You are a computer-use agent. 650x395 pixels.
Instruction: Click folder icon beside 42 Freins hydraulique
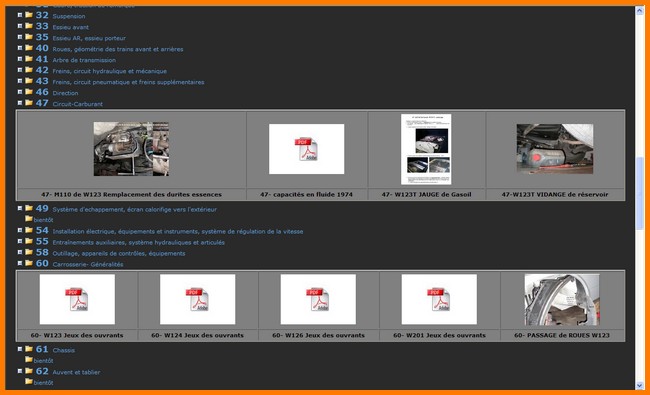[29, 70]
